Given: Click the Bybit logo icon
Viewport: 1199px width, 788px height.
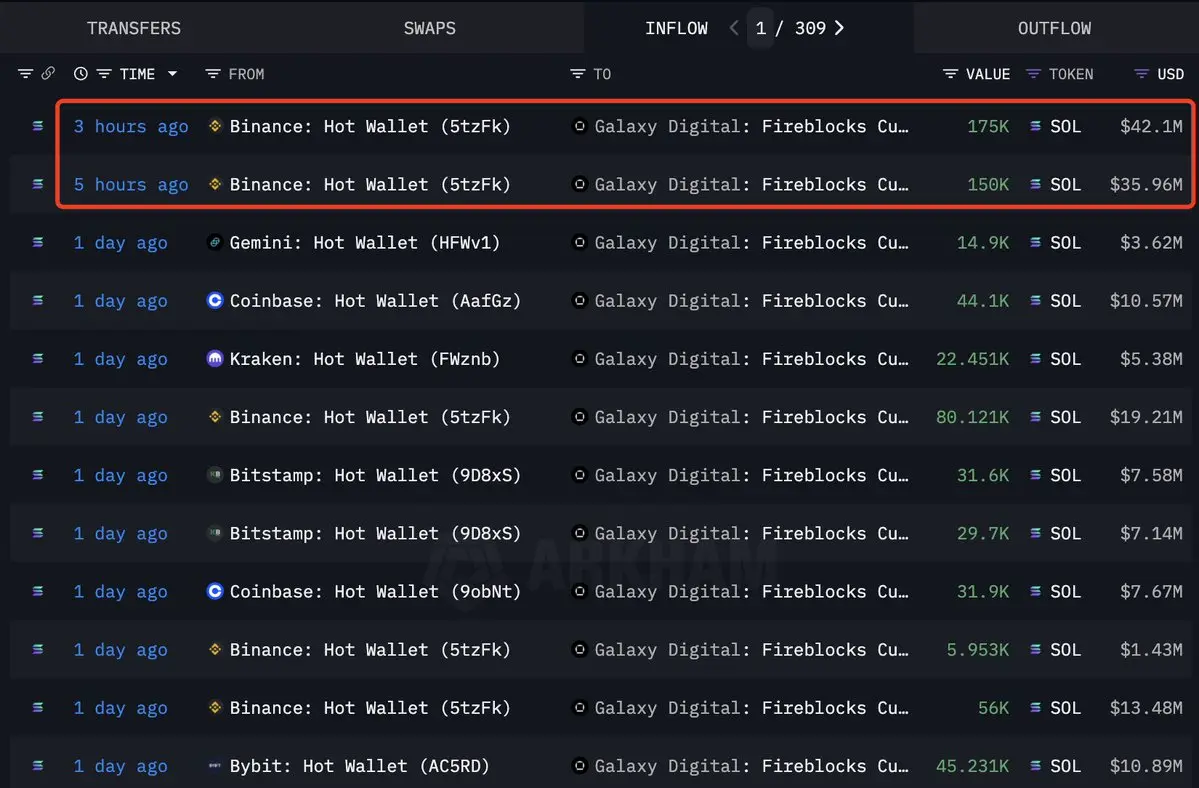Looking at the screenshot, I should (x=215, y=765).
